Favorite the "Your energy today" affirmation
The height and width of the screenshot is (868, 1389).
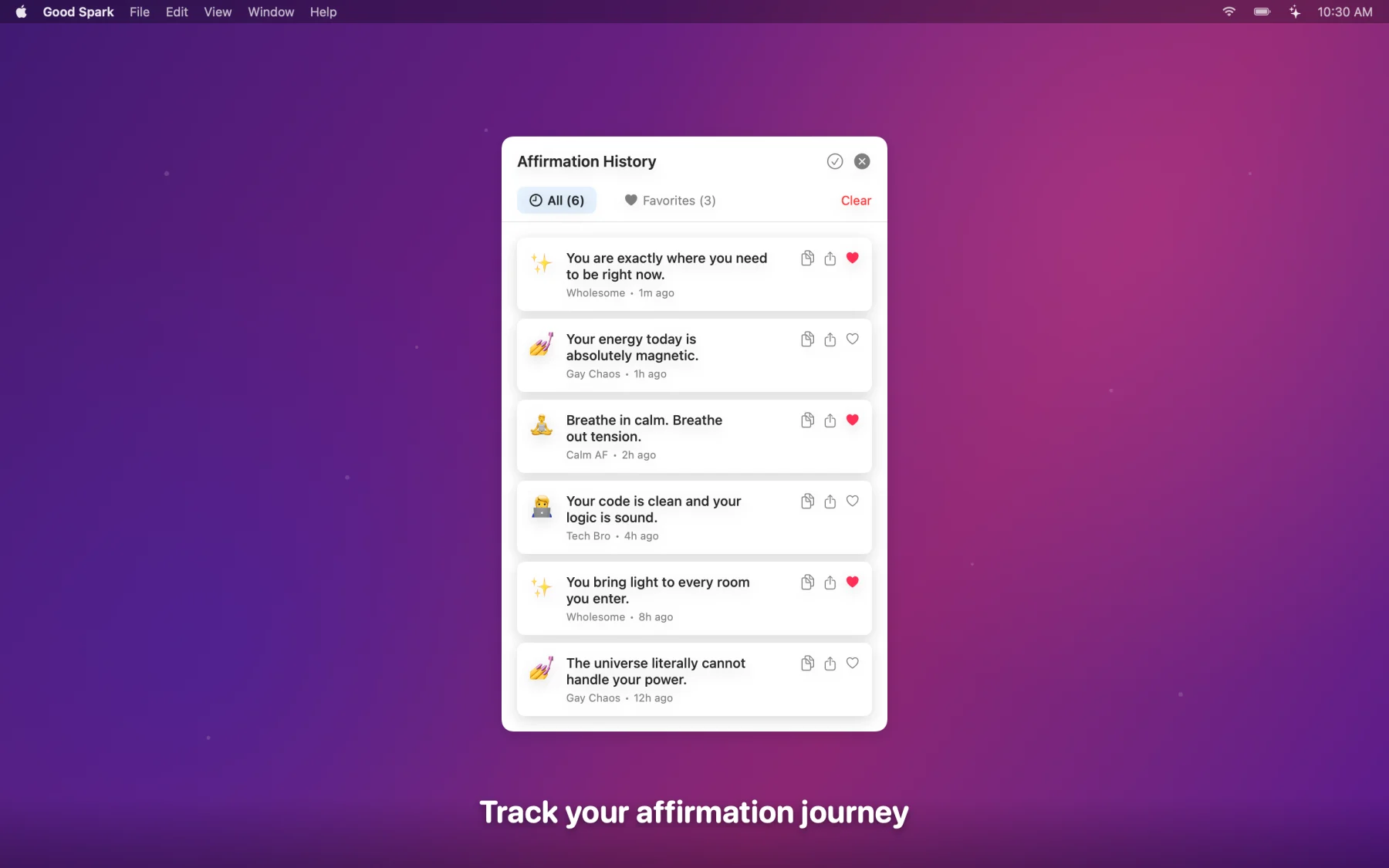[853, 339]
